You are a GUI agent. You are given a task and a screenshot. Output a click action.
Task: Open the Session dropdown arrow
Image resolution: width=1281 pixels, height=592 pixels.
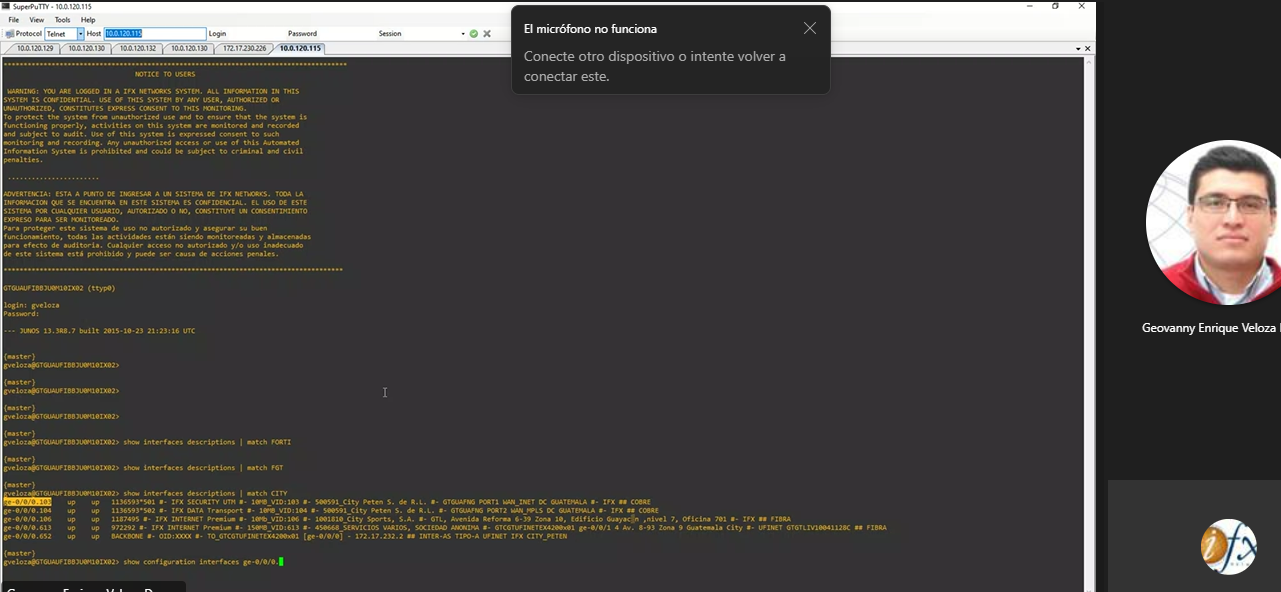(463, 34)
